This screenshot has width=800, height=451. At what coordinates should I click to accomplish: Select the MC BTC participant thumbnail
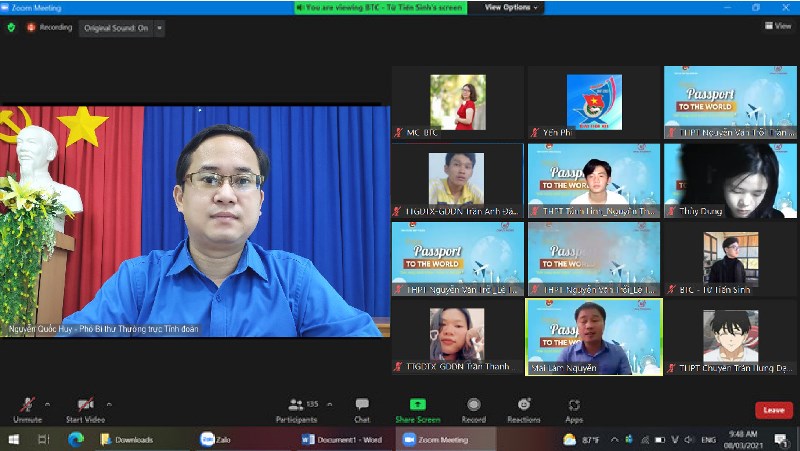[x=457, y=102]
